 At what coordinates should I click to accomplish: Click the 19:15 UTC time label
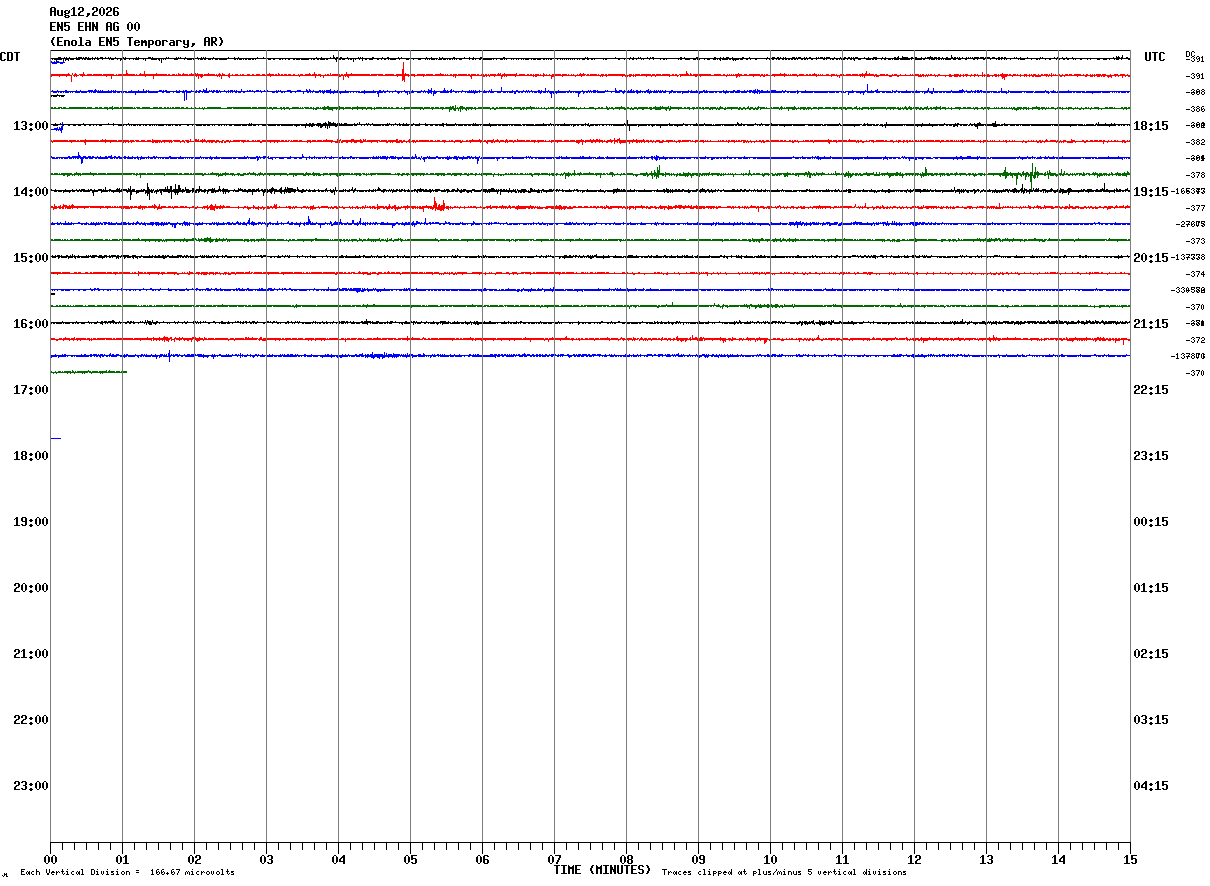(x=1151, y=192)
